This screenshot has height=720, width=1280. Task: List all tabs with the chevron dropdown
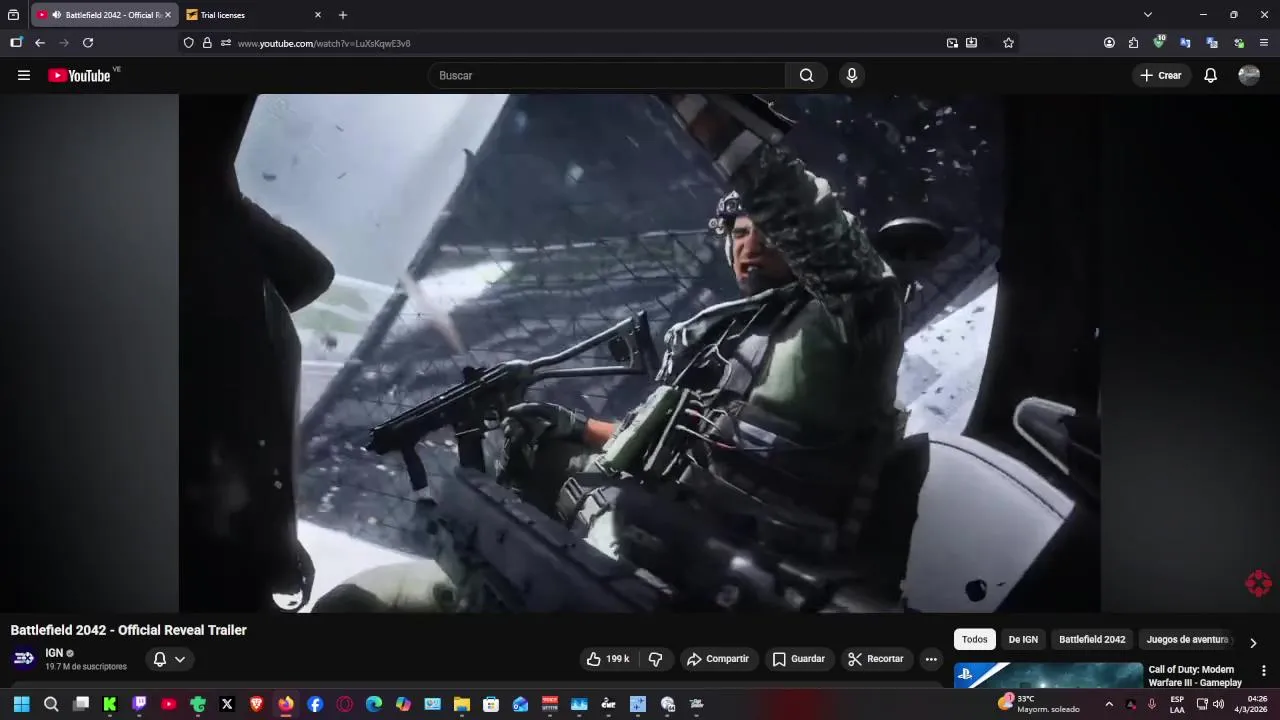coord(1148,15)
